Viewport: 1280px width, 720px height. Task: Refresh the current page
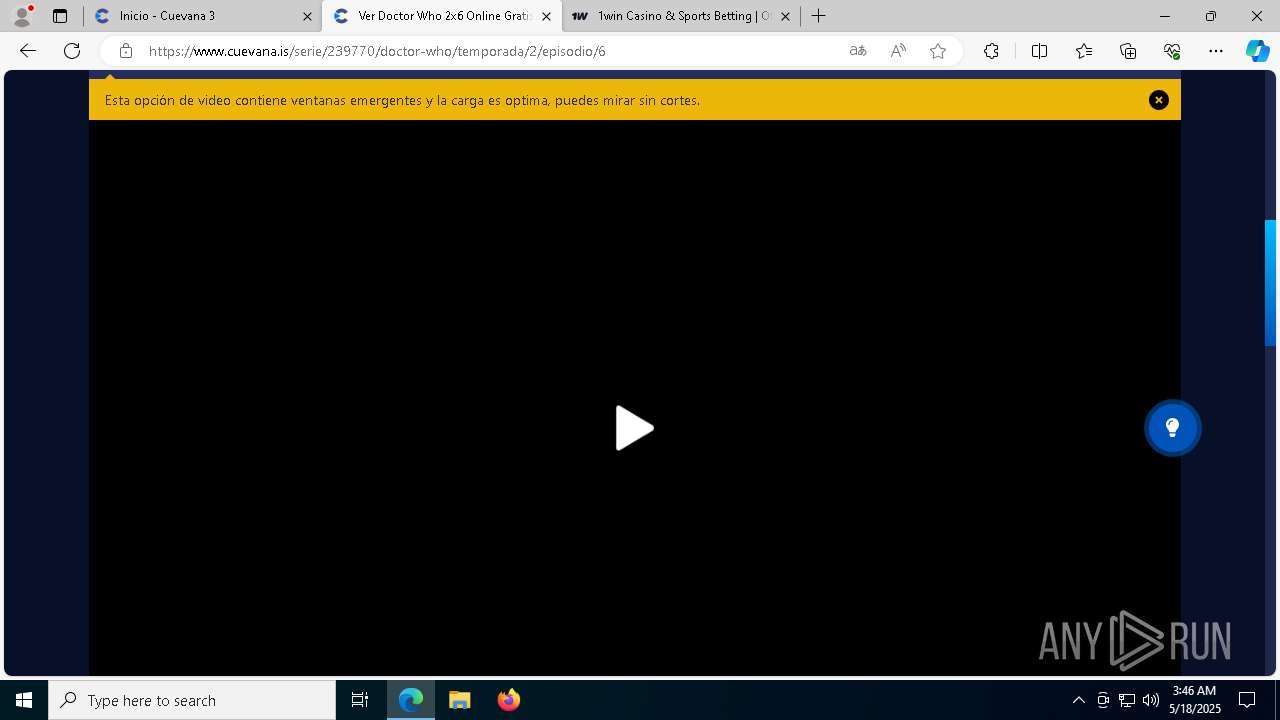[72, 51]
